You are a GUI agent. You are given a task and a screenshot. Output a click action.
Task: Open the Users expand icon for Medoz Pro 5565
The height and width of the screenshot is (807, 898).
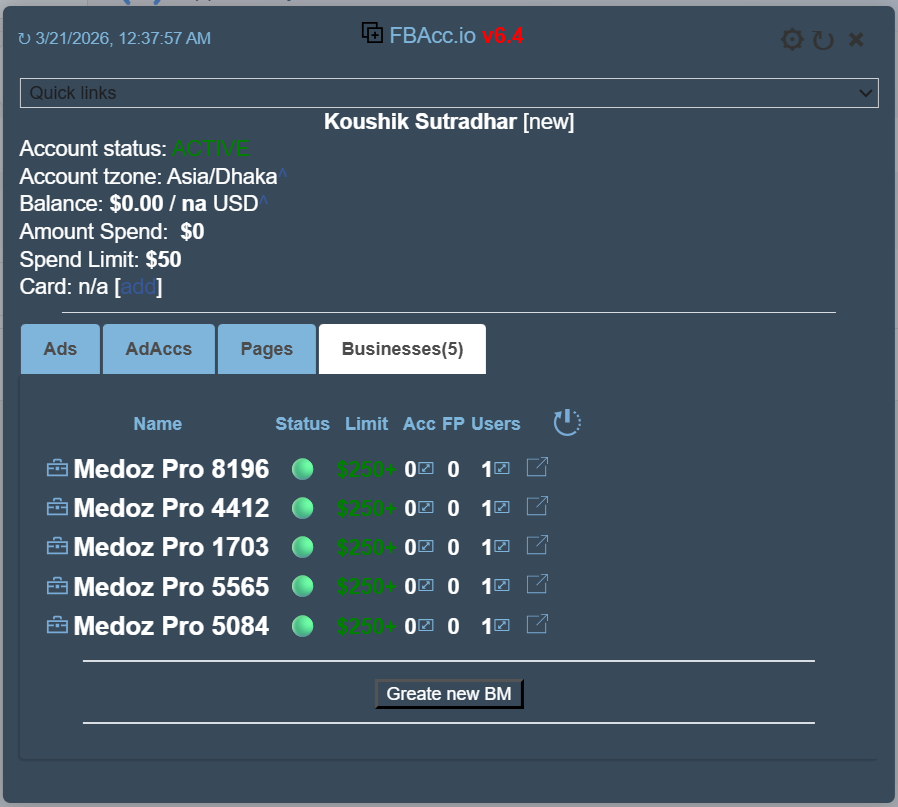(502, 585)
